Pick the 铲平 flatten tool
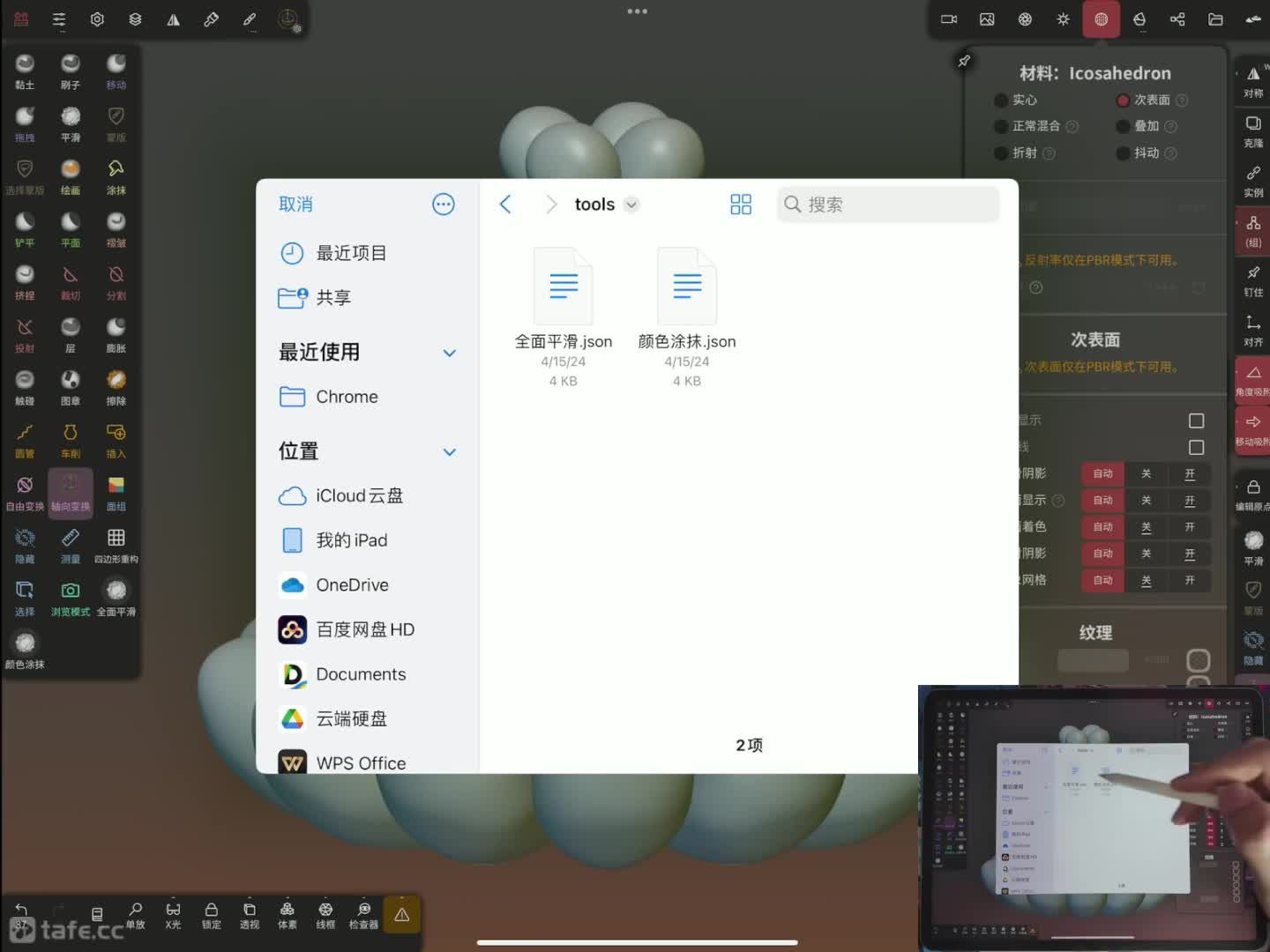This screenshot has height=952, width=1270. (x=25, y=229)
